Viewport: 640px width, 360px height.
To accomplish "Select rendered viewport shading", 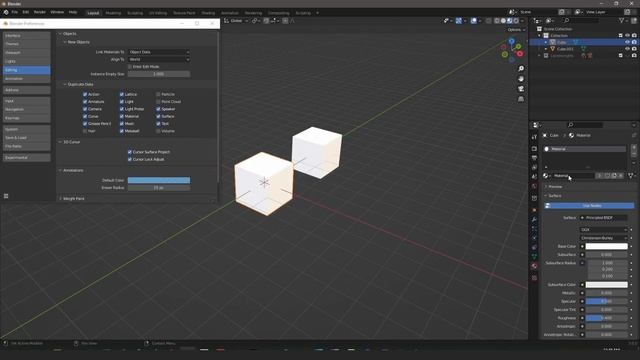I will [516, 21].
